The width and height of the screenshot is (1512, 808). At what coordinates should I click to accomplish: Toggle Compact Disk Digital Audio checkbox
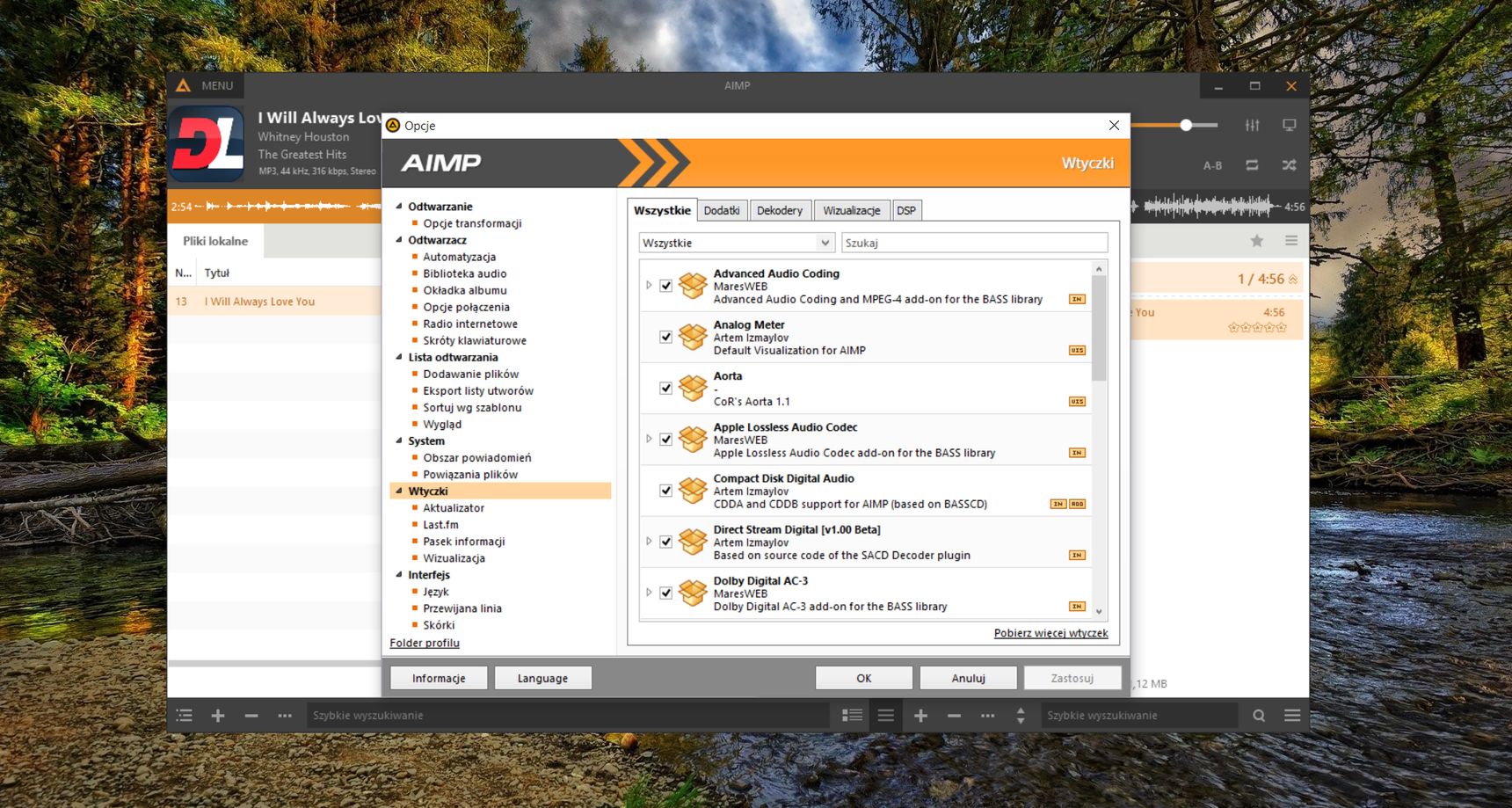[x=665, y=491]
